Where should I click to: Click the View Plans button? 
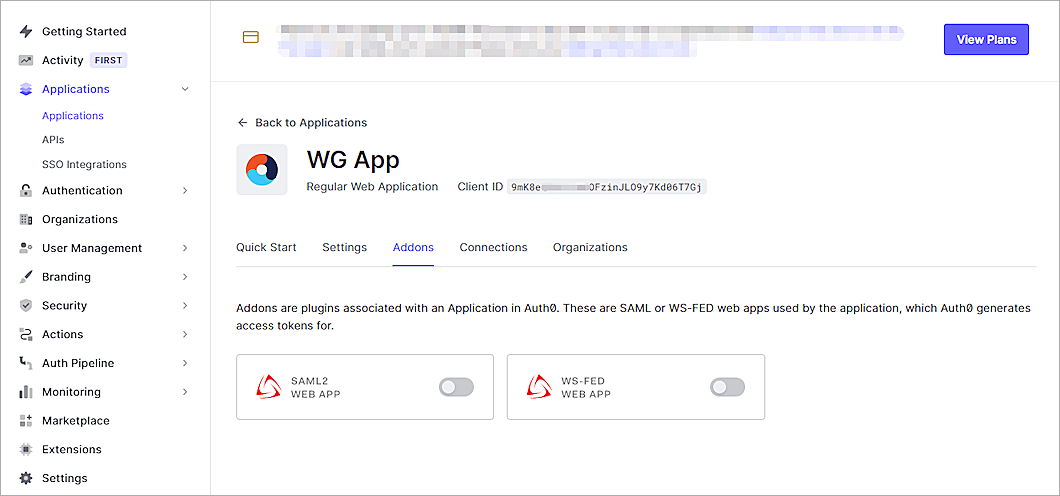[x=986, y=40]
